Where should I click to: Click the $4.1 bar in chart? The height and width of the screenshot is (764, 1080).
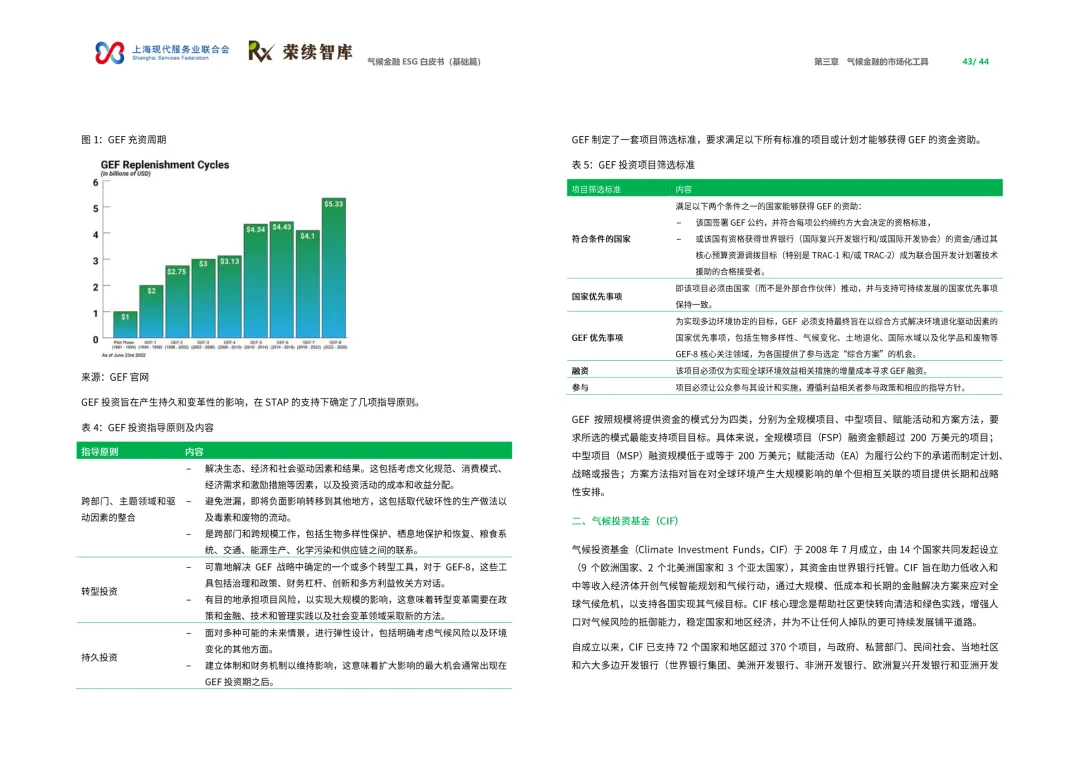coord(308,284)
